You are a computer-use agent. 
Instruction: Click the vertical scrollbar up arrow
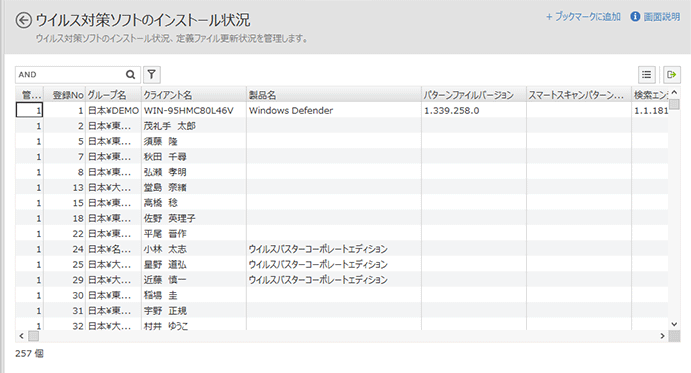click(674, 92)
